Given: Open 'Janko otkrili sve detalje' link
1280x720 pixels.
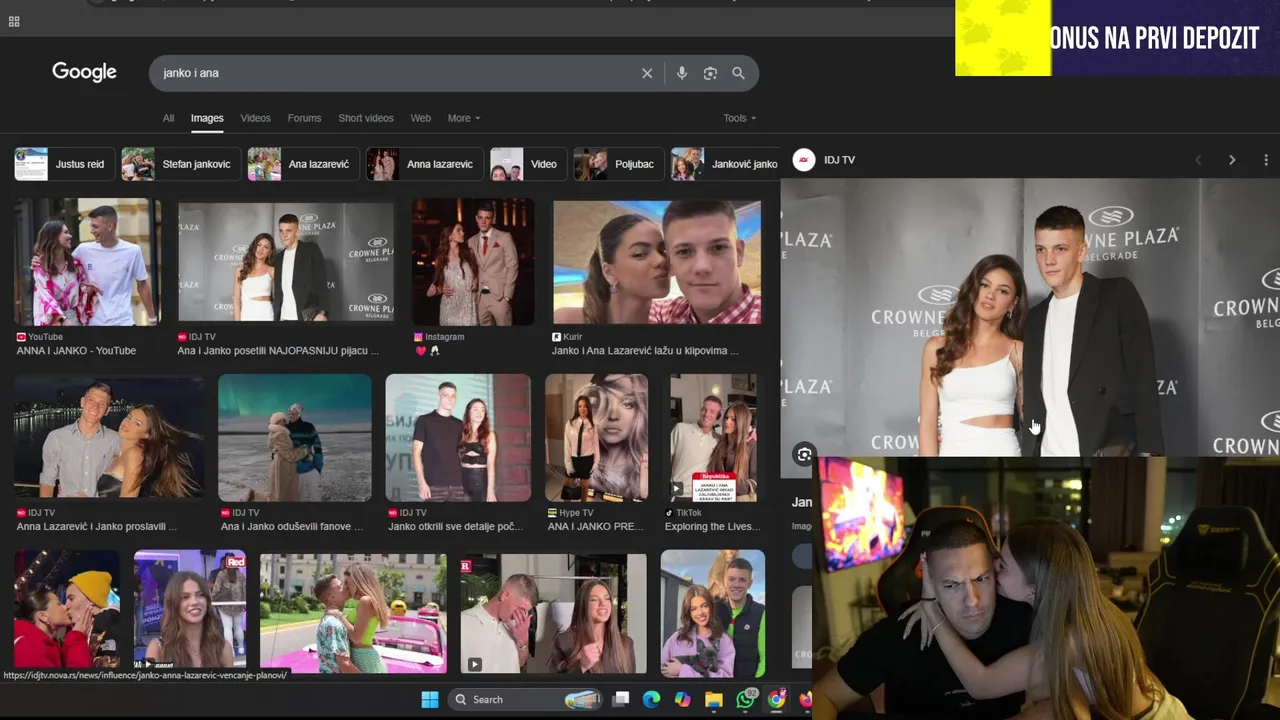Looking at the screenshot, I should coord(455,527).
